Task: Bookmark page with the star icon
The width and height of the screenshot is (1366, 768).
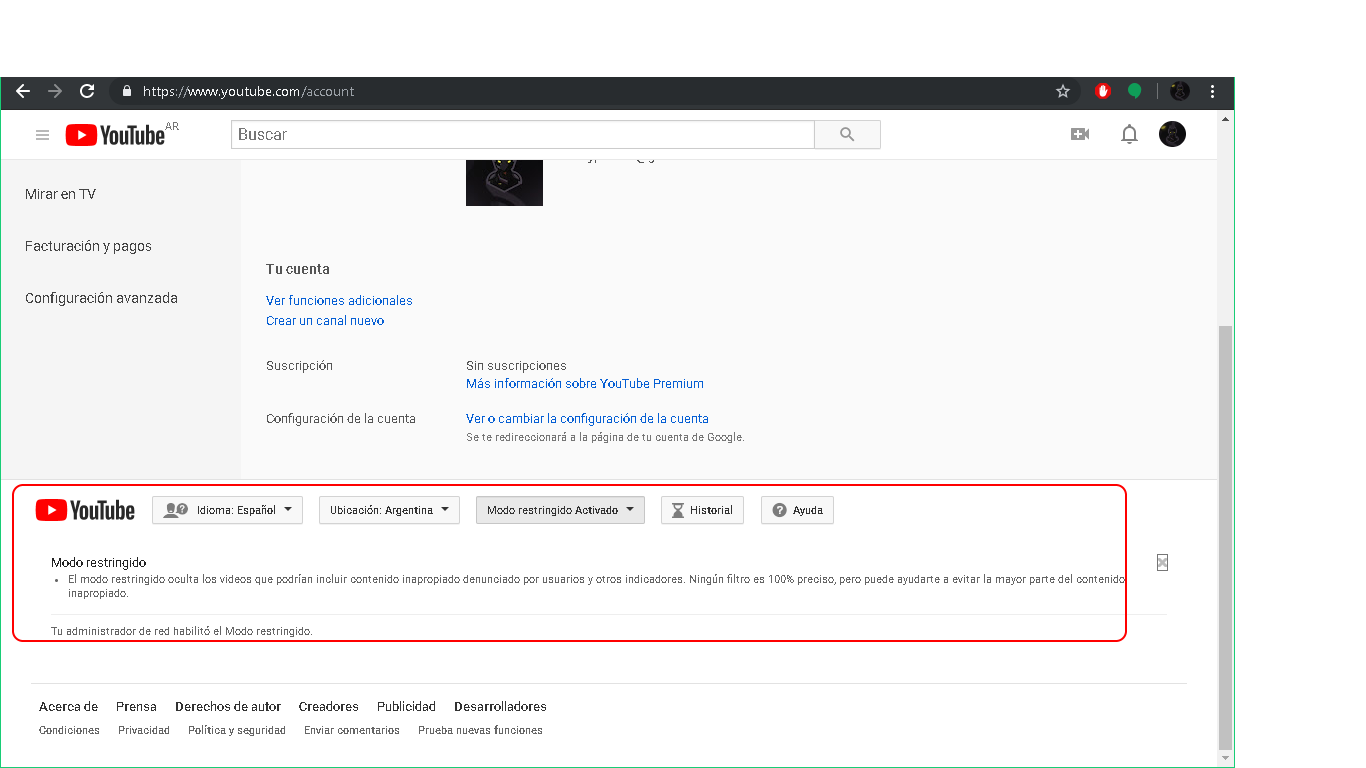Action: (x=1063, y=91)
